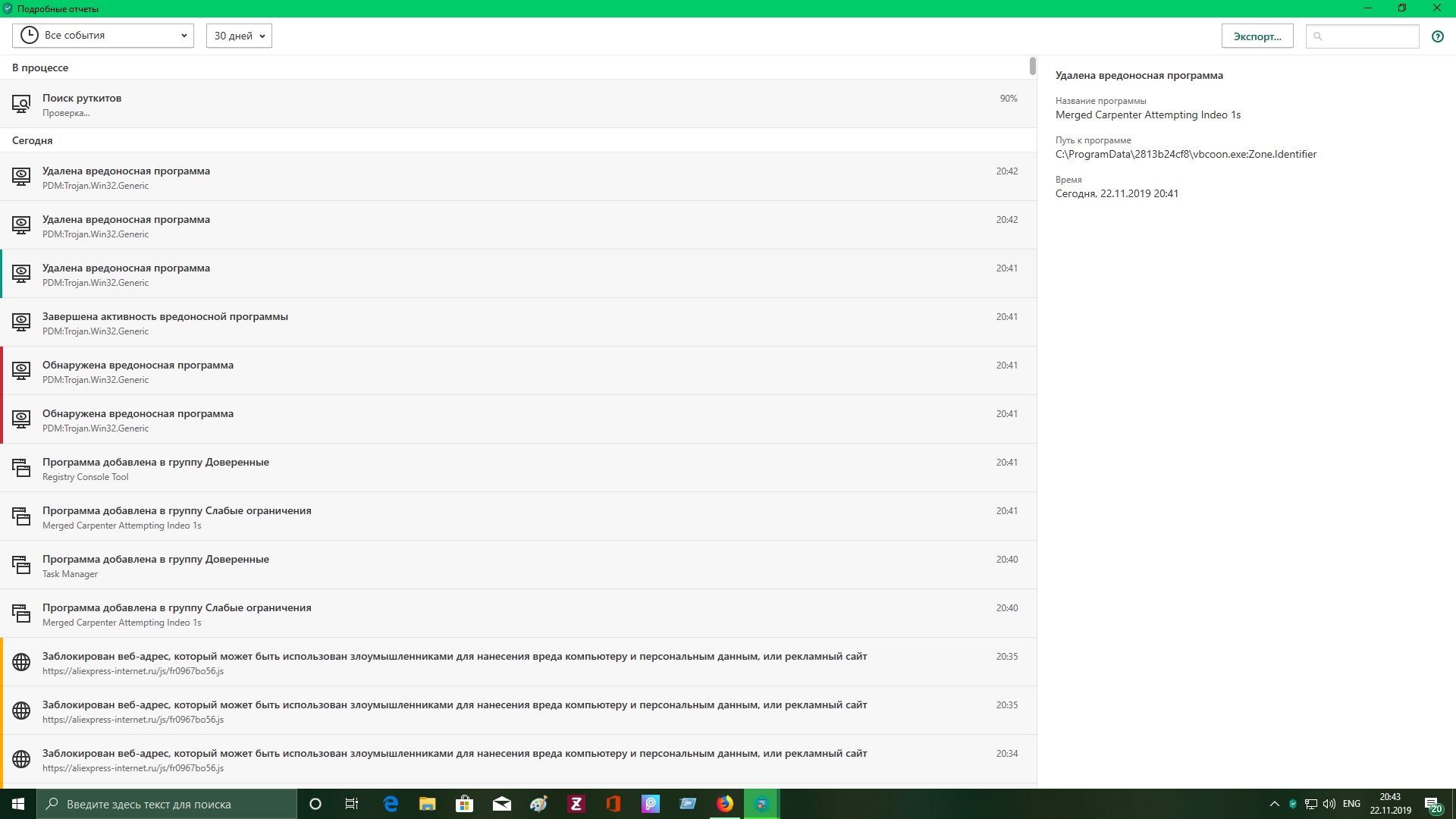The width and height of the screenshot is (1456, 819).
Task: Click the Kaspersky tray shield icon
Action: click(1293, 804)
